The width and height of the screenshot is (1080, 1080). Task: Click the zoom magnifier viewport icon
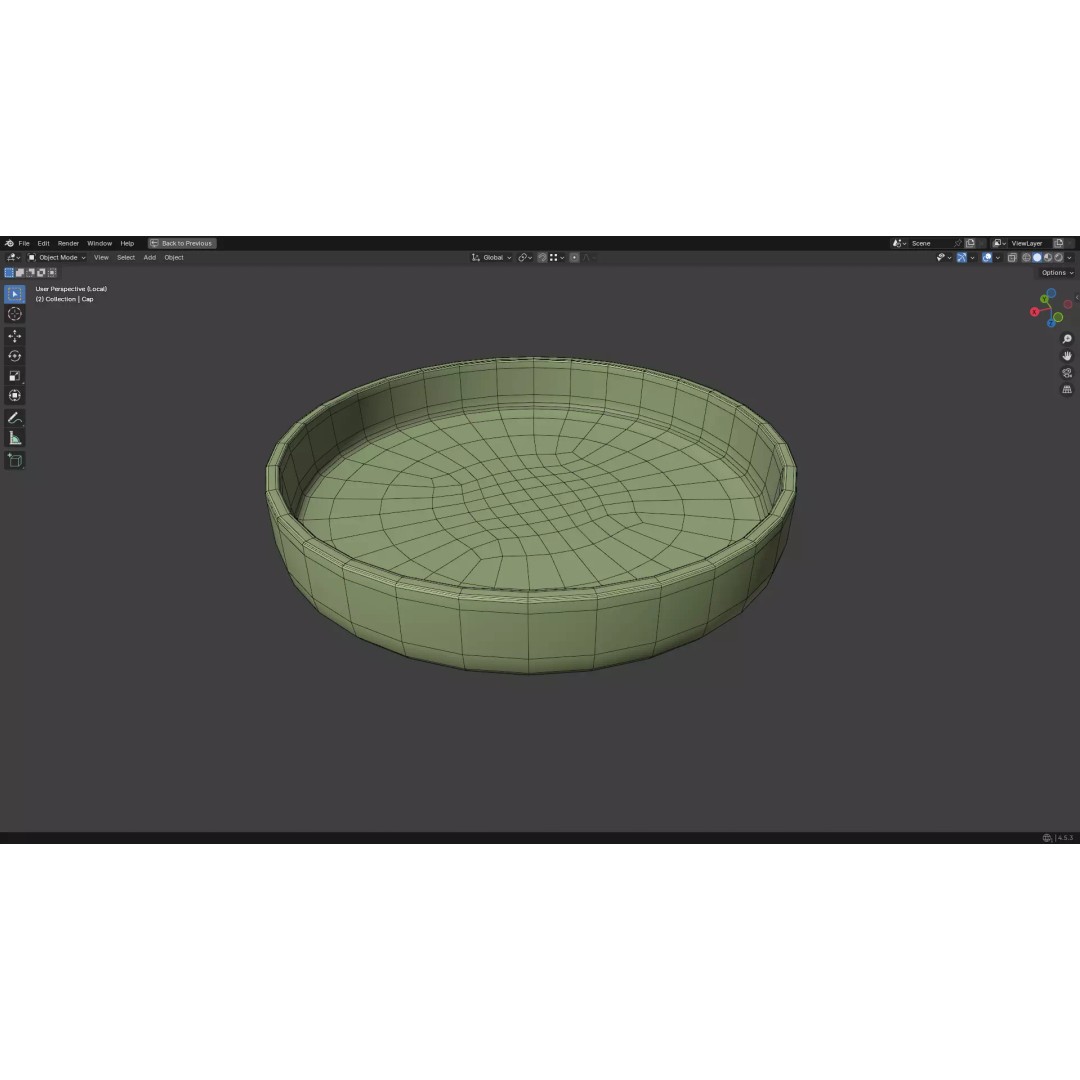pyautogui.click(x=1067, y=339)
